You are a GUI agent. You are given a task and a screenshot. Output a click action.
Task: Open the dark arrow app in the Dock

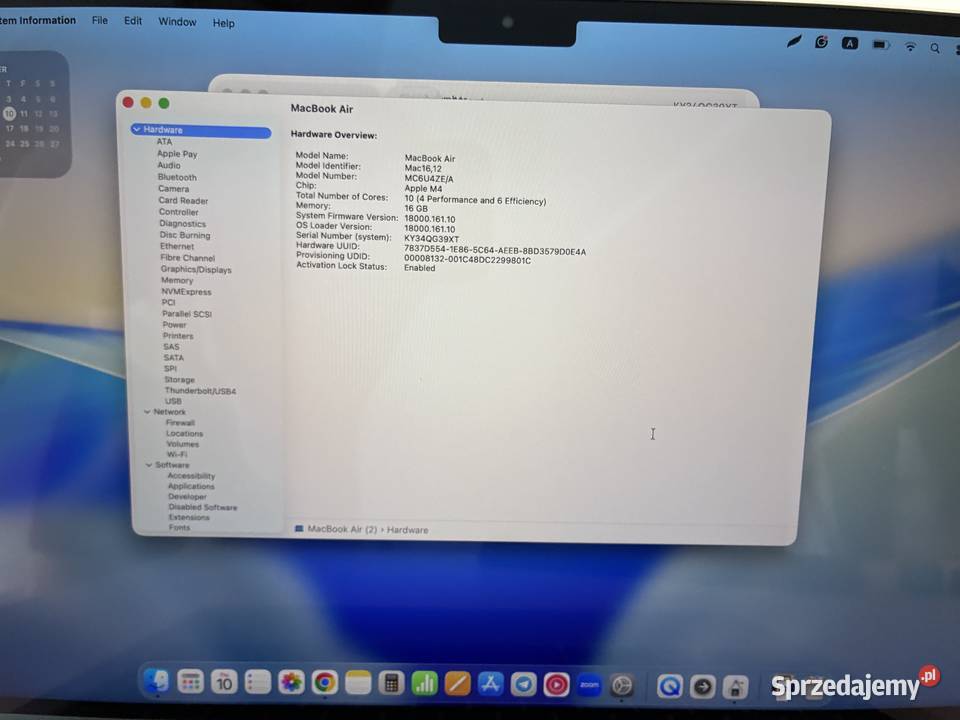tap(703, 687)
